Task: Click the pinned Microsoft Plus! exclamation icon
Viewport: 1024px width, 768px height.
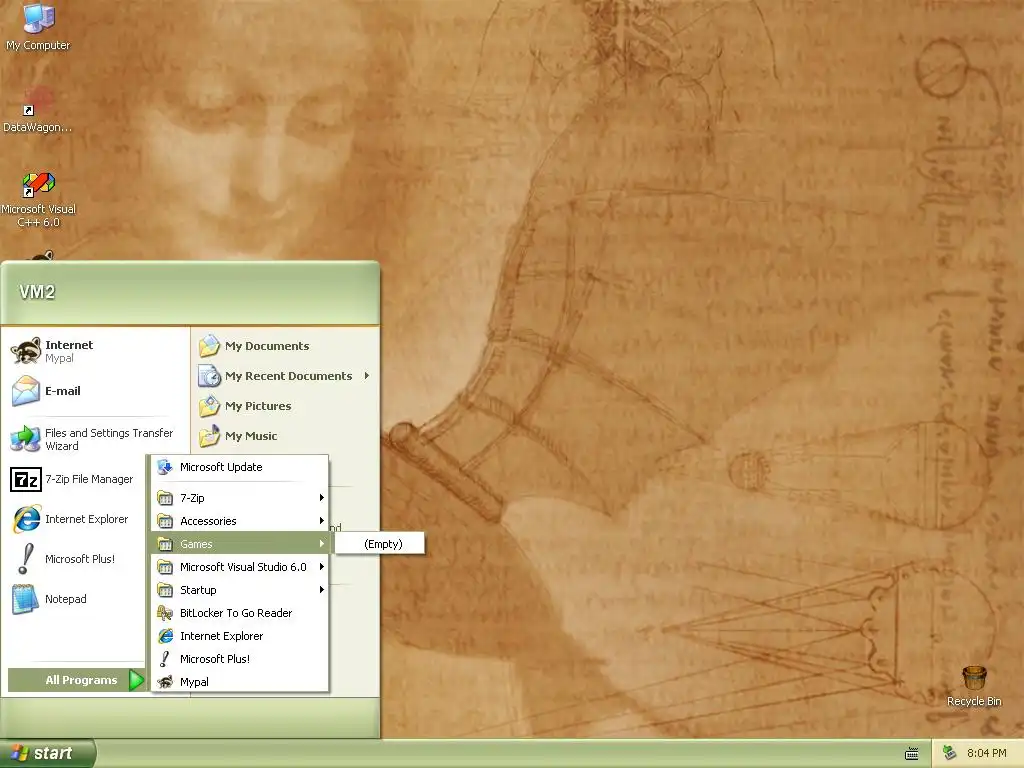Action: click(26, 559)
